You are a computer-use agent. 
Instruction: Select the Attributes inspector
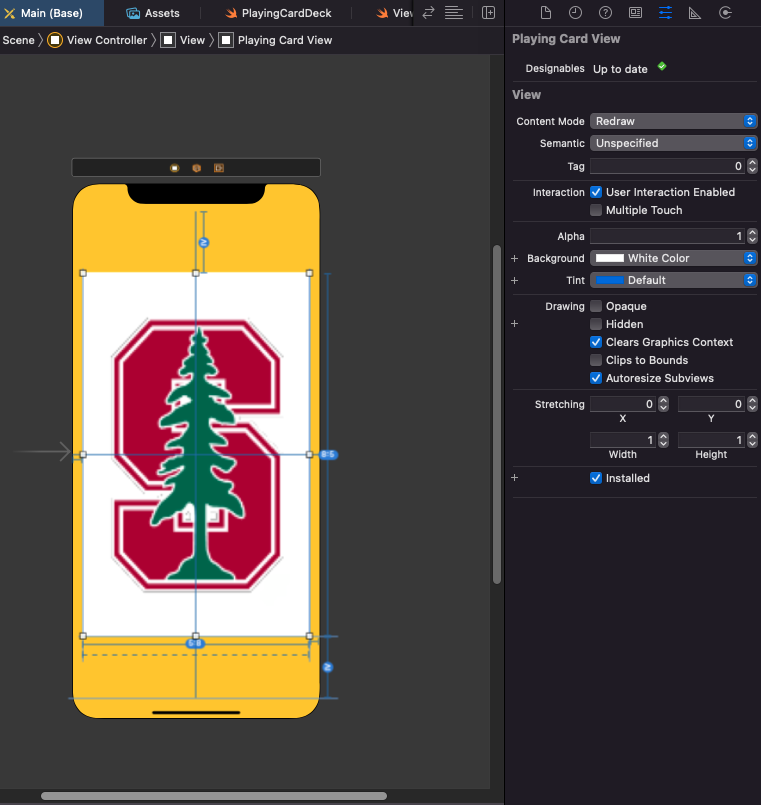coord(665,13)
